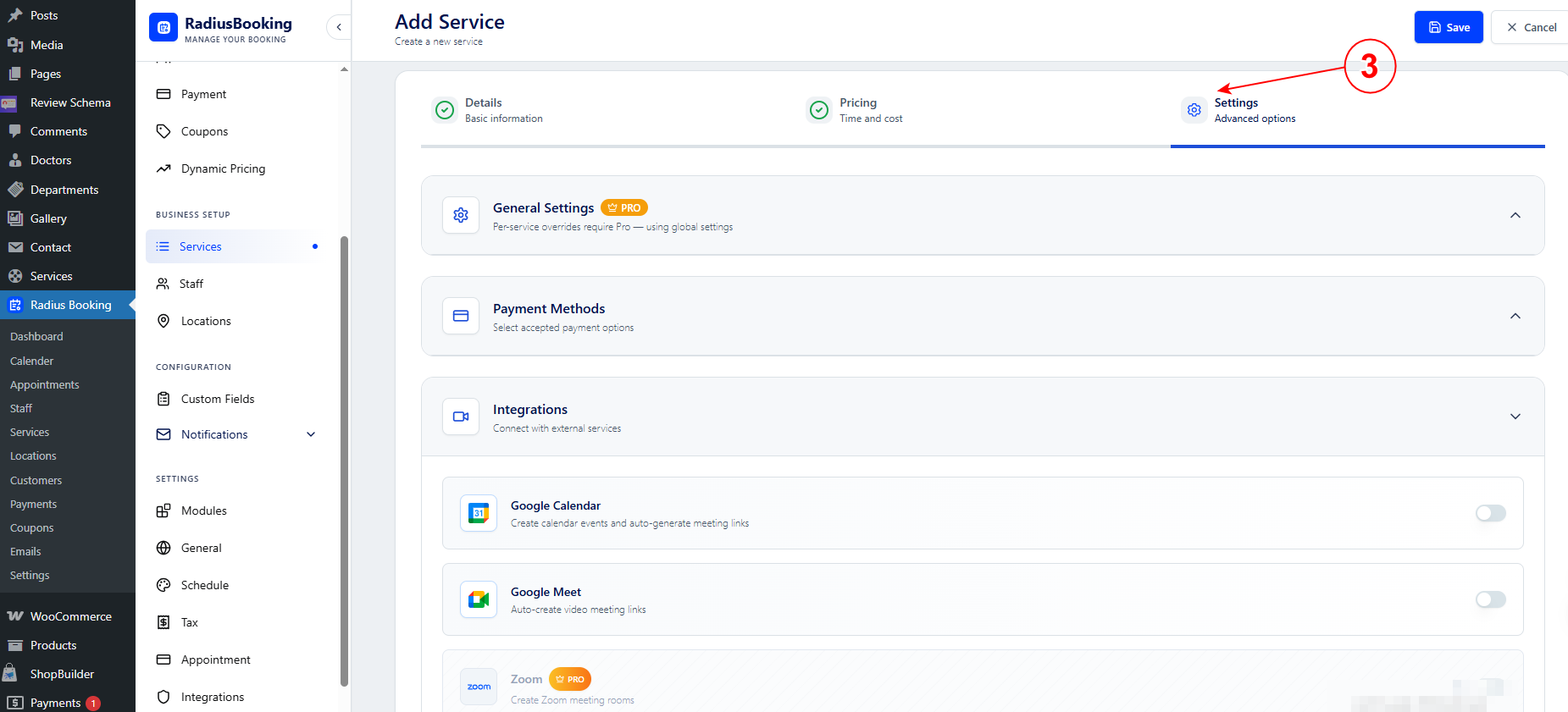
Task: Save the new service
Action: (1449, 27)
